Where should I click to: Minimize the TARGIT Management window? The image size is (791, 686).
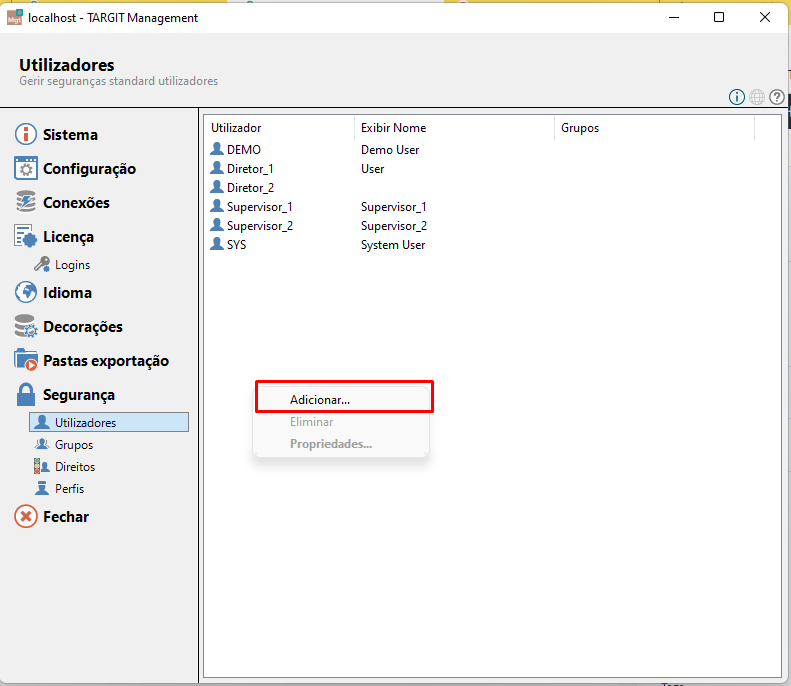[x=674, y=17]
